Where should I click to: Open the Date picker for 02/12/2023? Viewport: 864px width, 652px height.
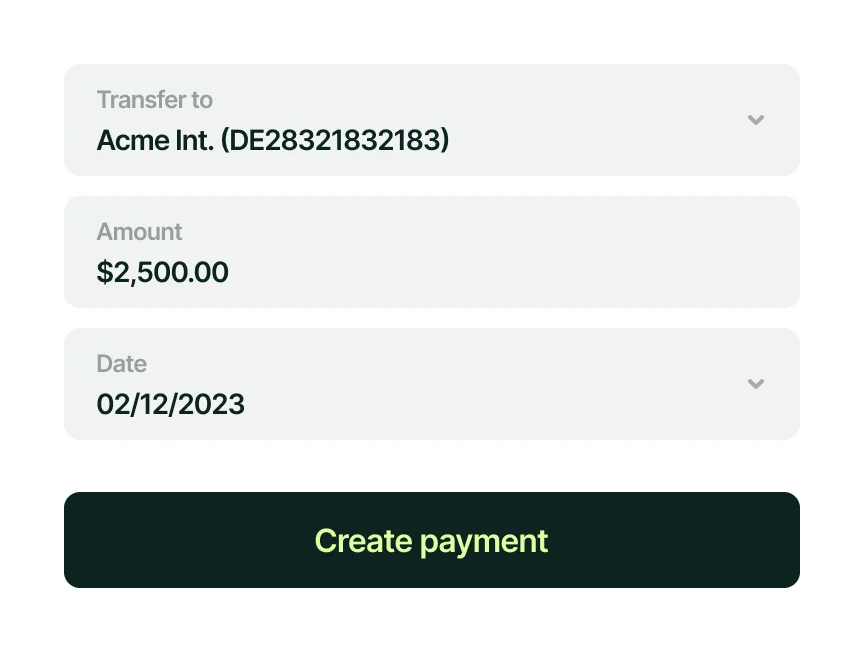[431, 384]
